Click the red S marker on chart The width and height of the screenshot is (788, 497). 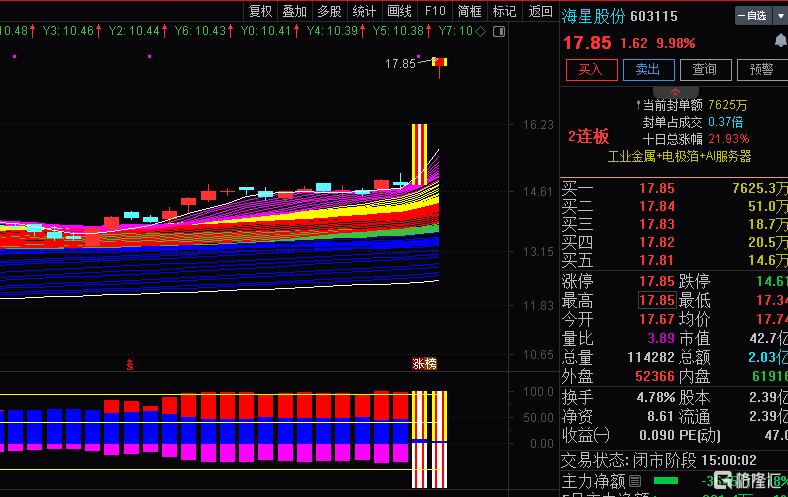[130, 365]
